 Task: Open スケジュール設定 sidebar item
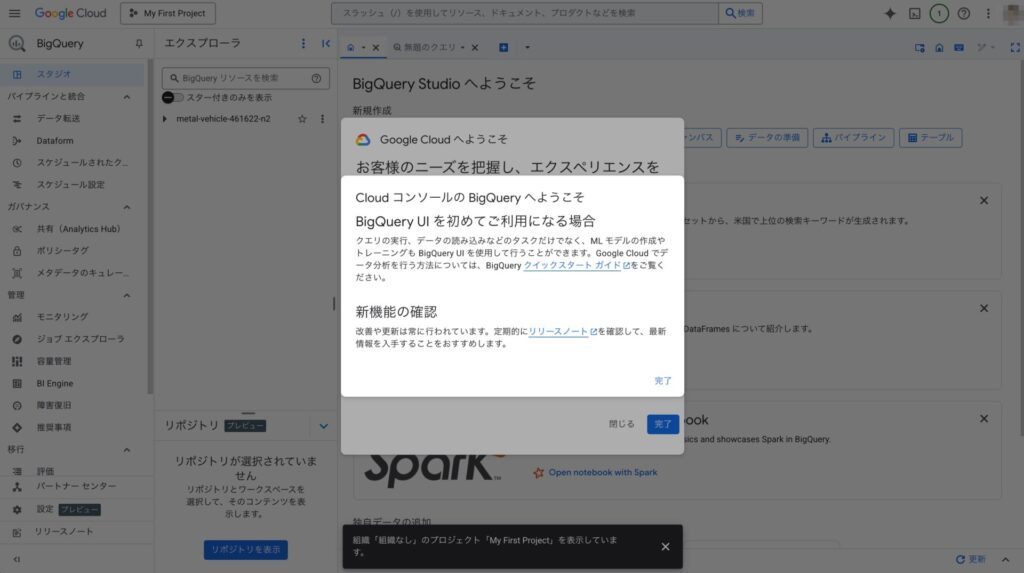[x=72, y=184]
